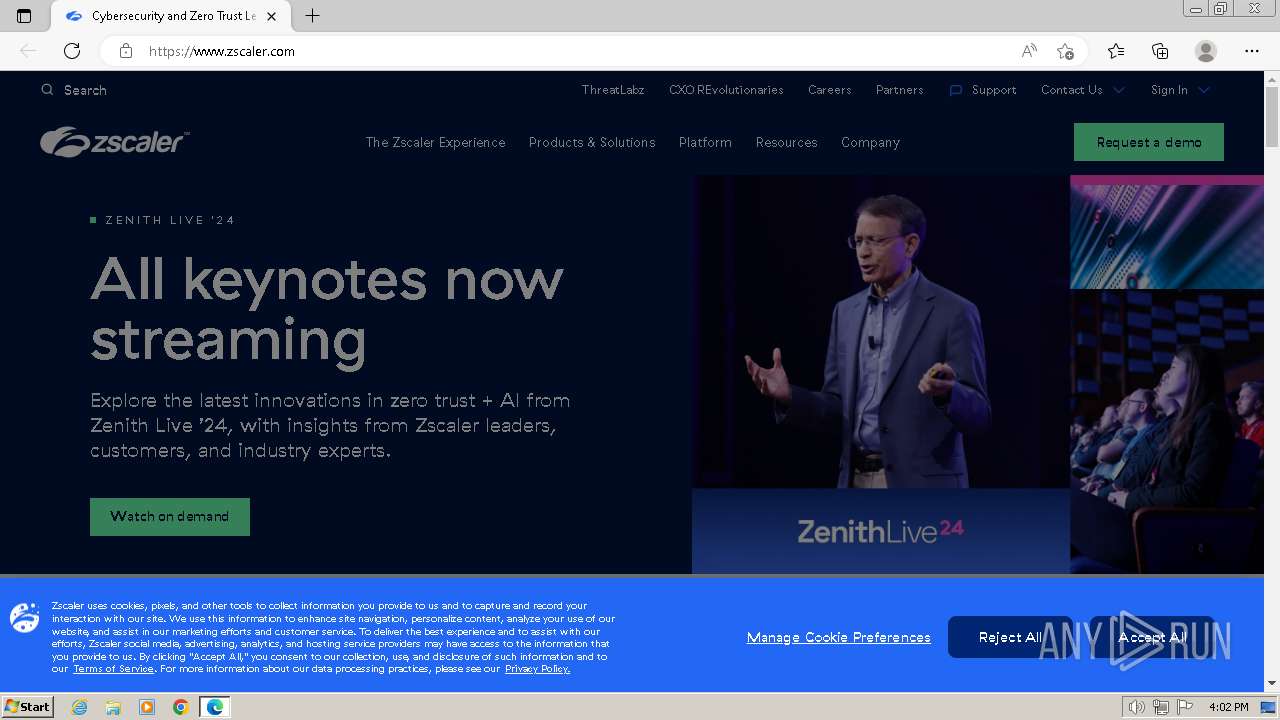Go to the Careers page
Image resolution: width=1280 pixels, height=720 pixels.
point(830,90)
